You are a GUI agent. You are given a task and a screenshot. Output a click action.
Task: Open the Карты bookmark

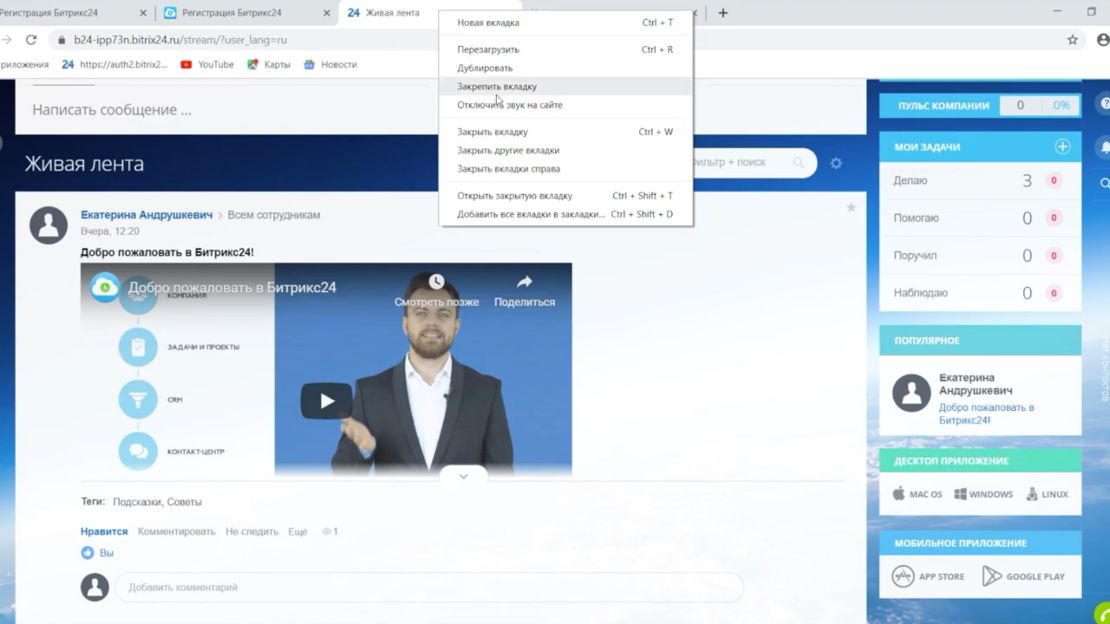point(268,64)
